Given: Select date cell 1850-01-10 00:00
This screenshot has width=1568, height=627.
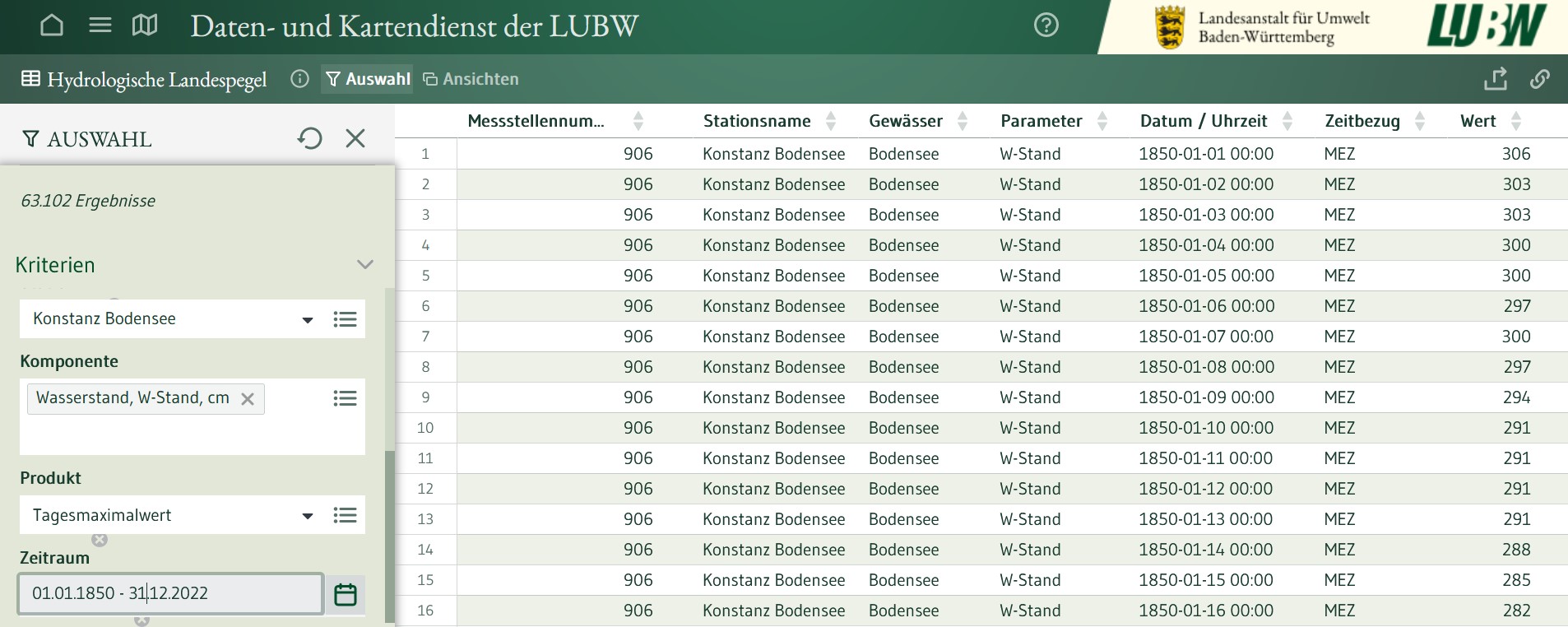Looking at the screenshot, I should point(1206,428).
